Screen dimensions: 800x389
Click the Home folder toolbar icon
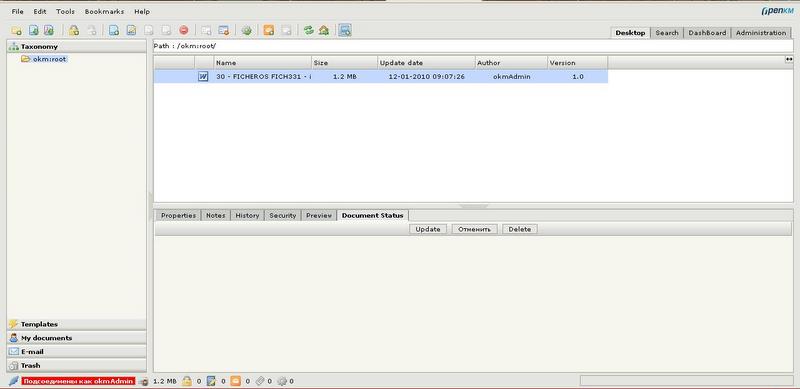coord(323,31)
